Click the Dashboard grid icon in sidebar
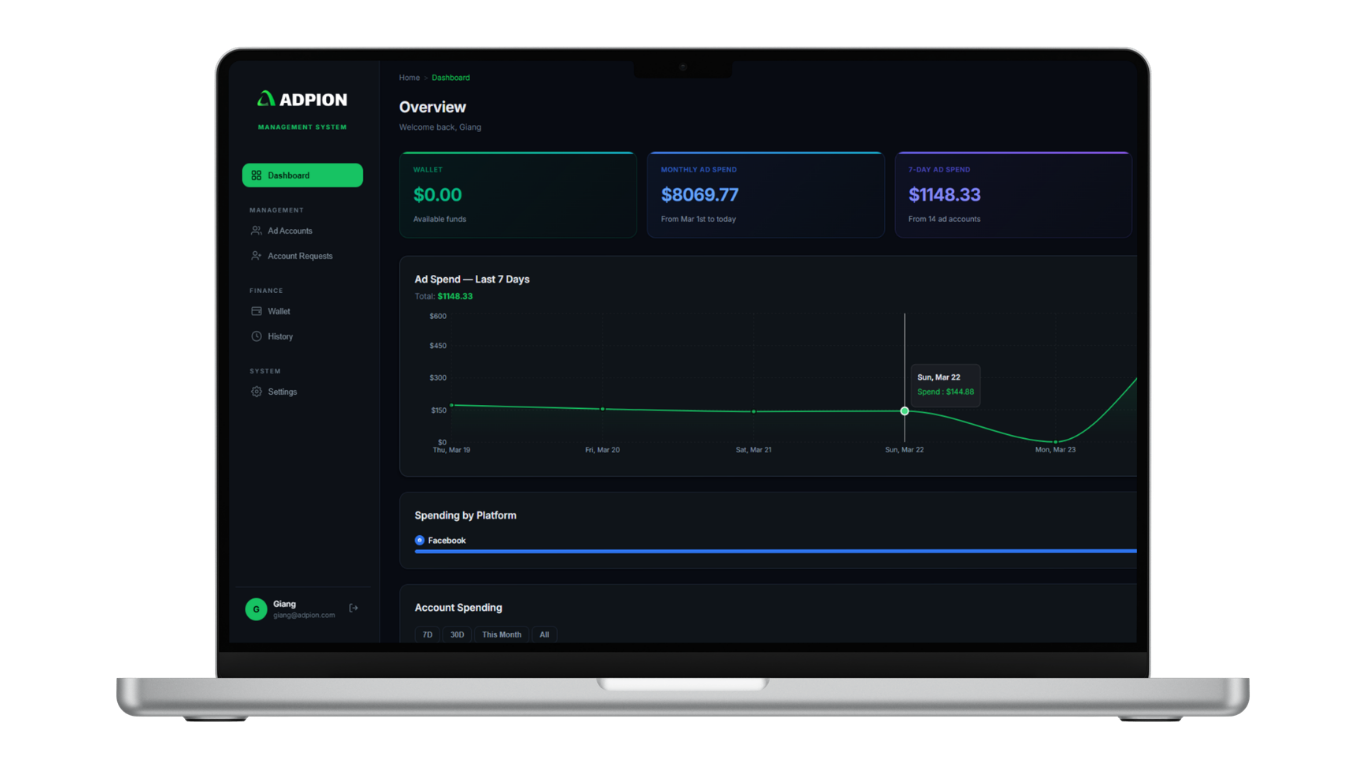This screenshot has width=1366, height=768. (256, 176)
